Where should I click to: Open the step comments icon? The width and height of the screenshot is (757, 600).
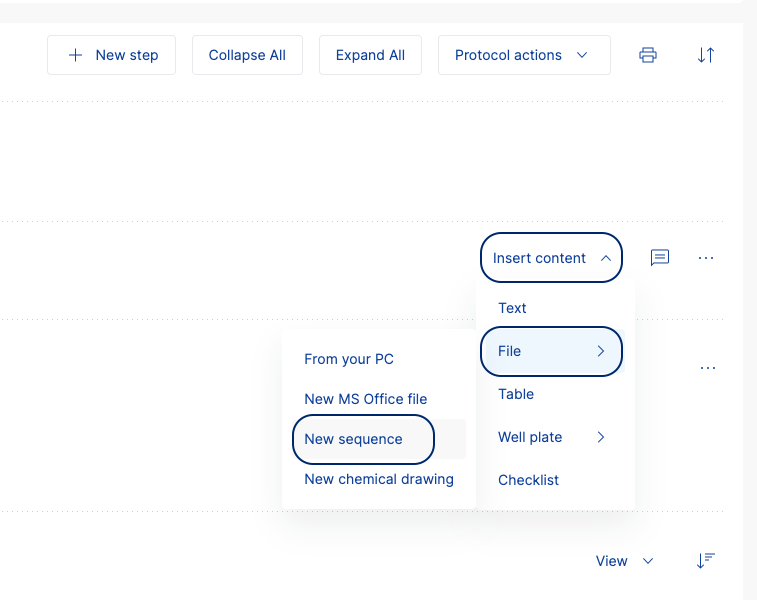point(660,258)
